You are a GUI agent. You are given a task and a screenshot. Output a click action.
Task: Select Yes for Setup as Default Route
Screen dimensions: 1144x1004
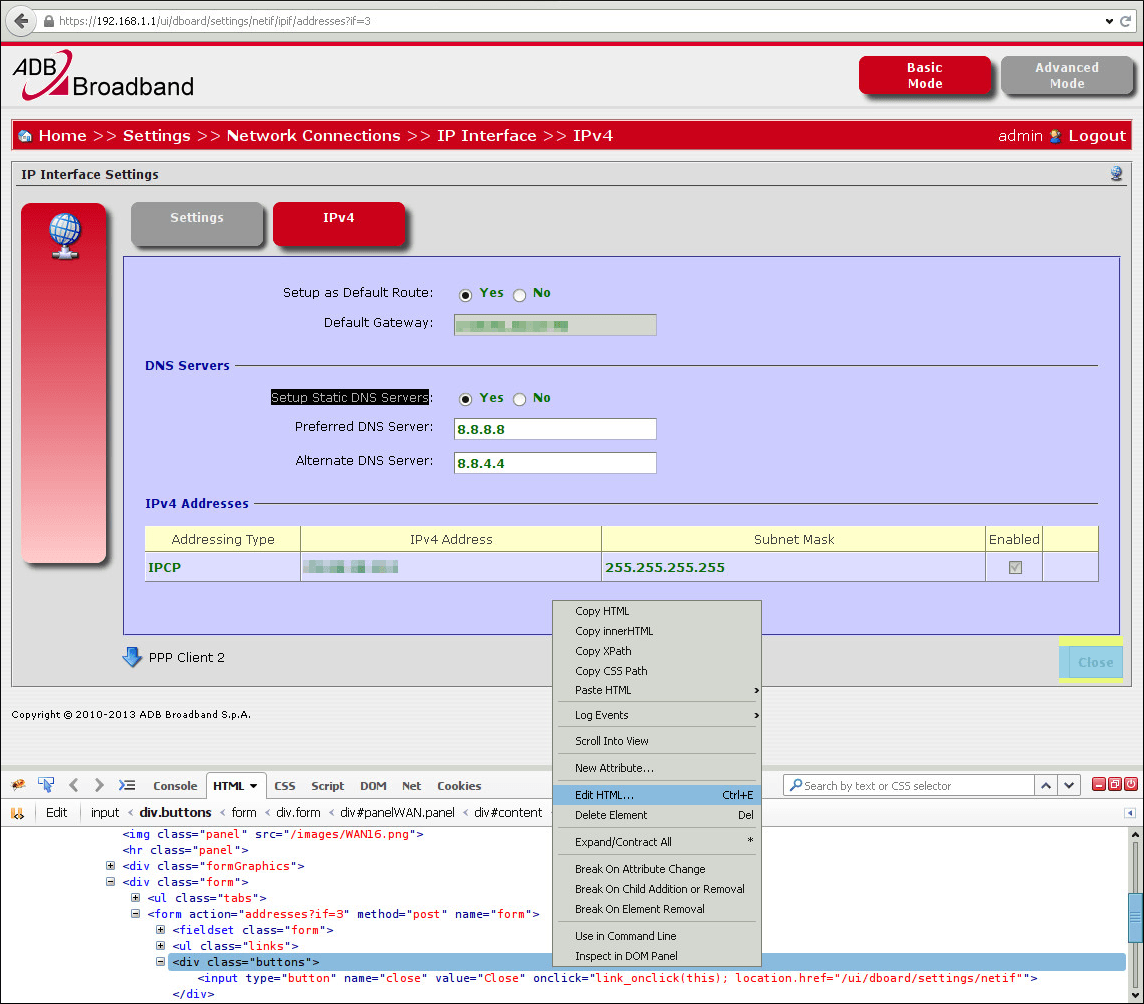[465, 295]
